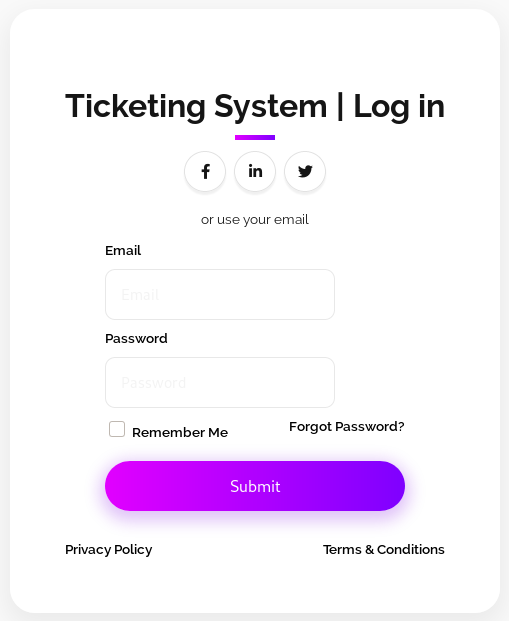This screenshot has height=621, width=509.
Task: Choose the Twitter bird icon
Action: point(305,171)
